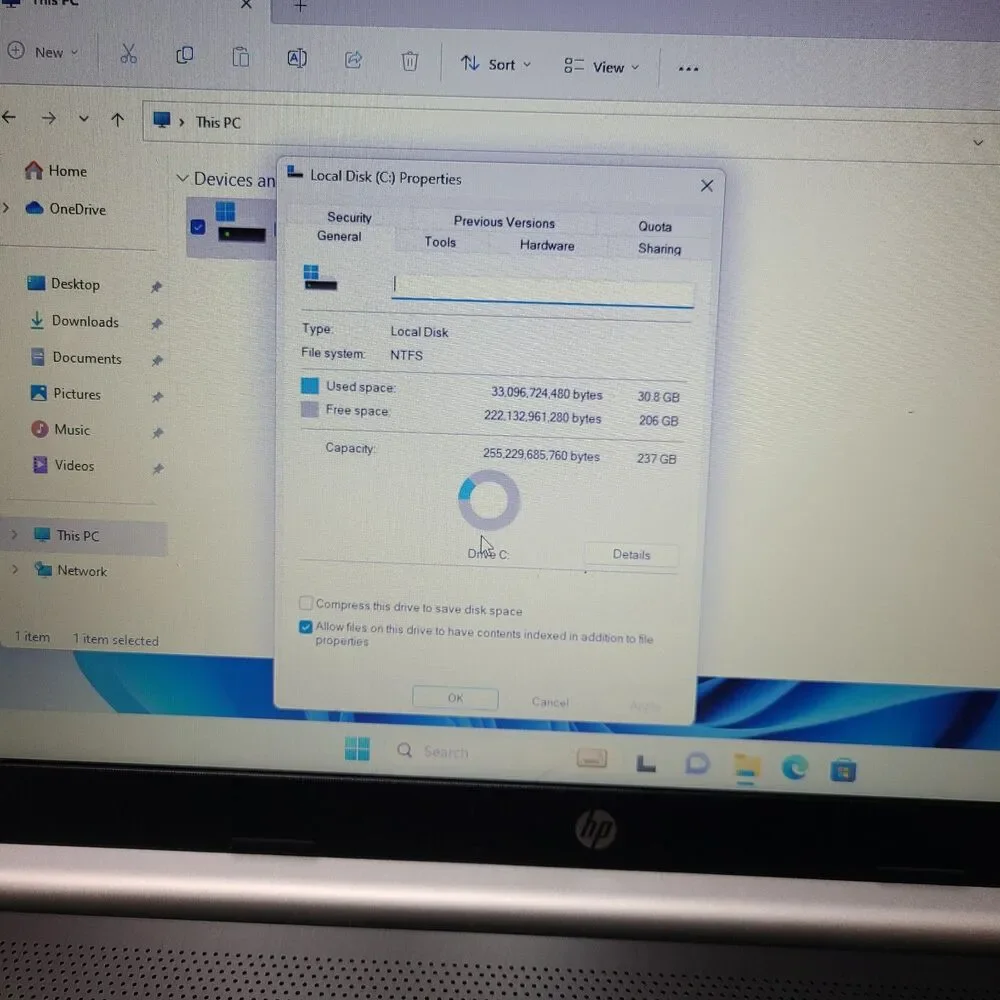Click the Rename icon in toolbar
Viewport: 1000px width, 1000px height.
[297, 59]
